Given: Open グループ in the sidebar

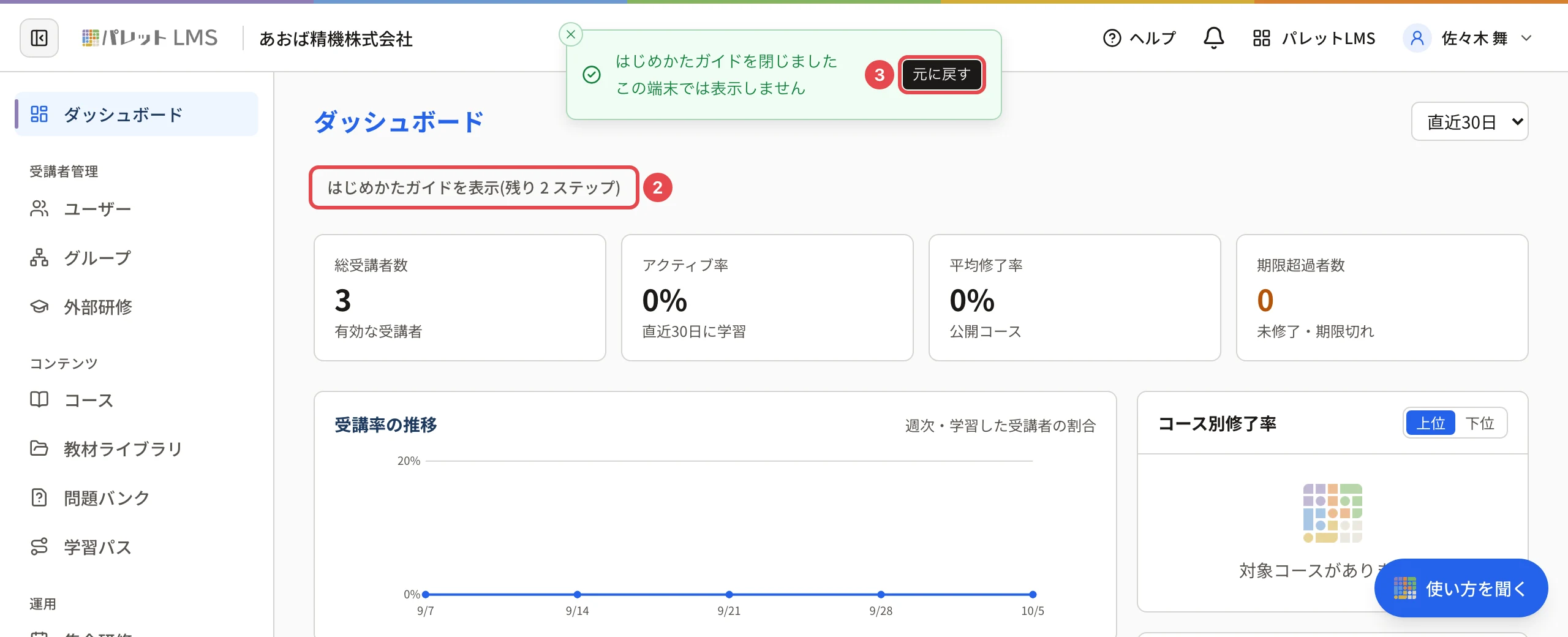Looking at the screenshot, I should click(x=137, y=257).
